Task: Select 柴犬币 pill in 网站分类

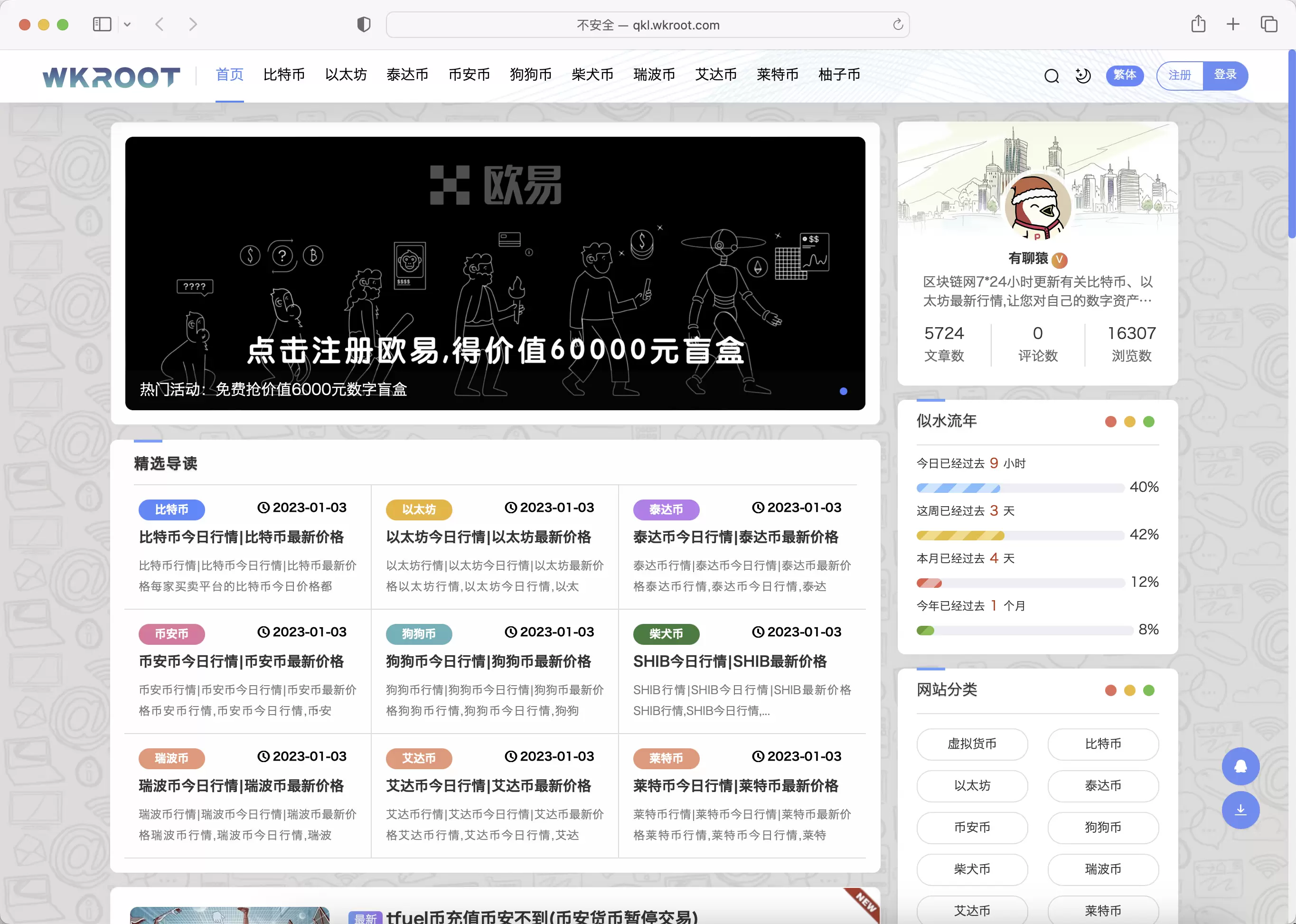Action: 972,869
